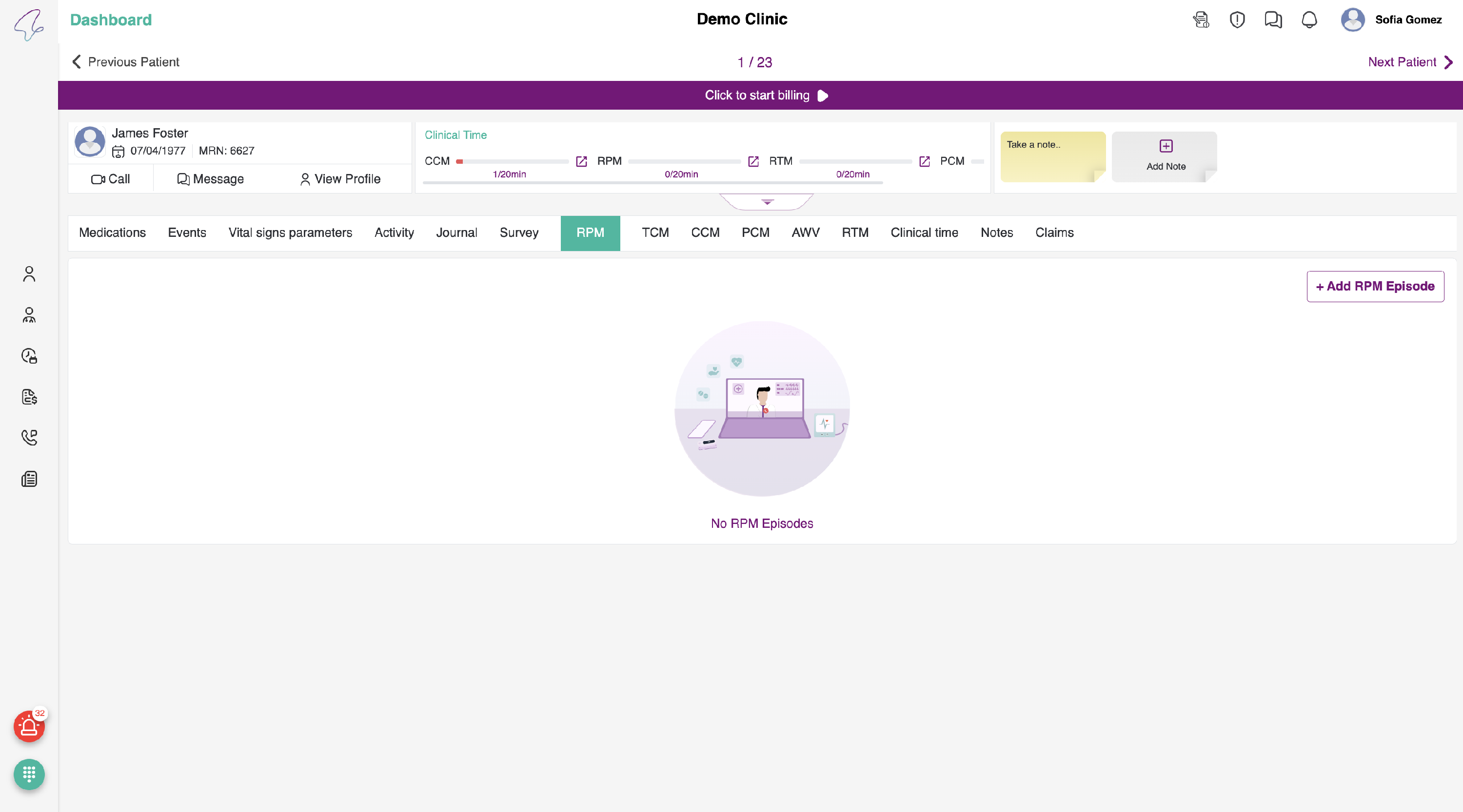Click the shield alert icon in header

[x=1237, y=20]
